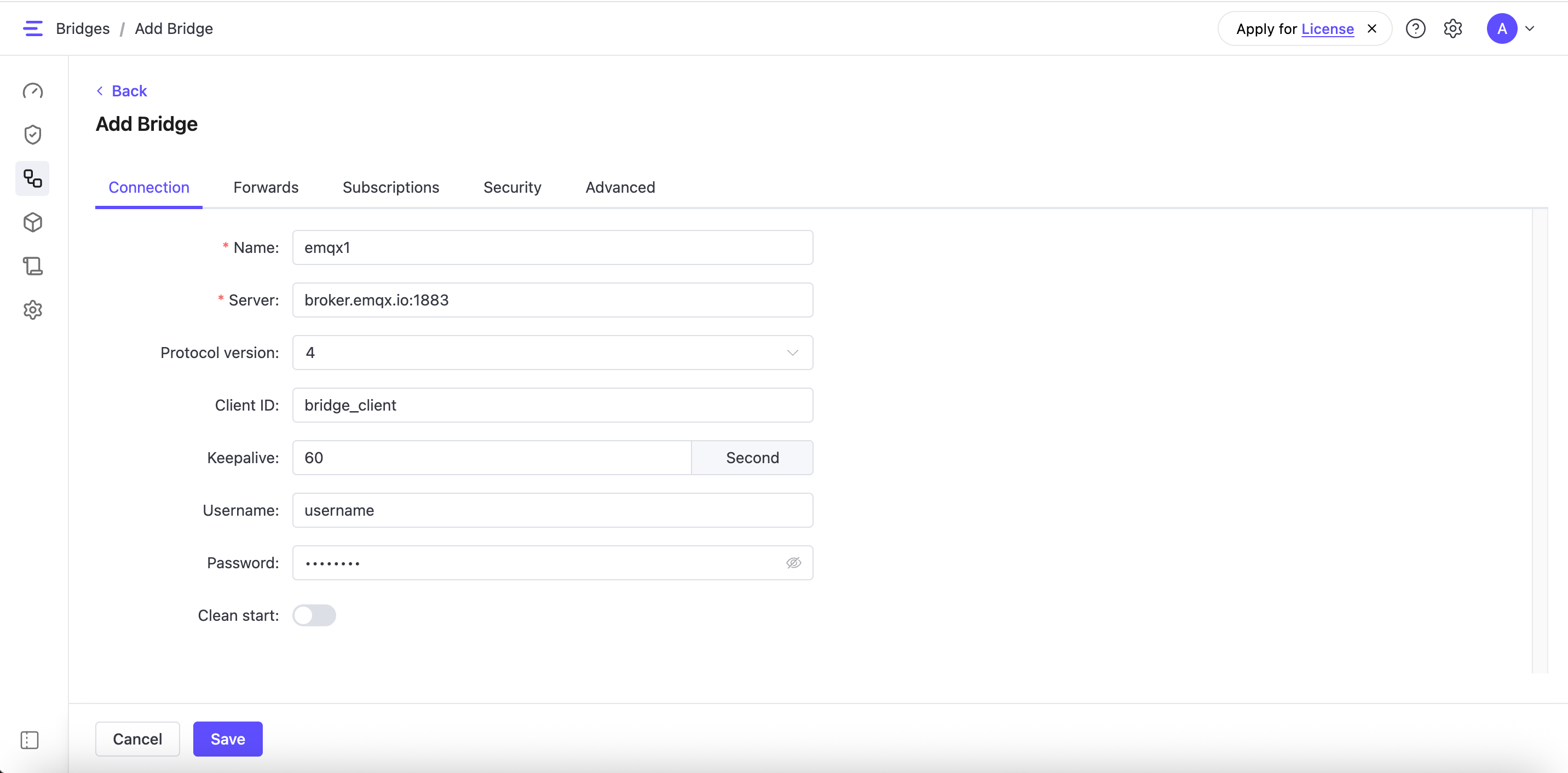Open the top-right settings gear icon
The height and width of the screenshot is (773, 1568).
(1453, 28)
